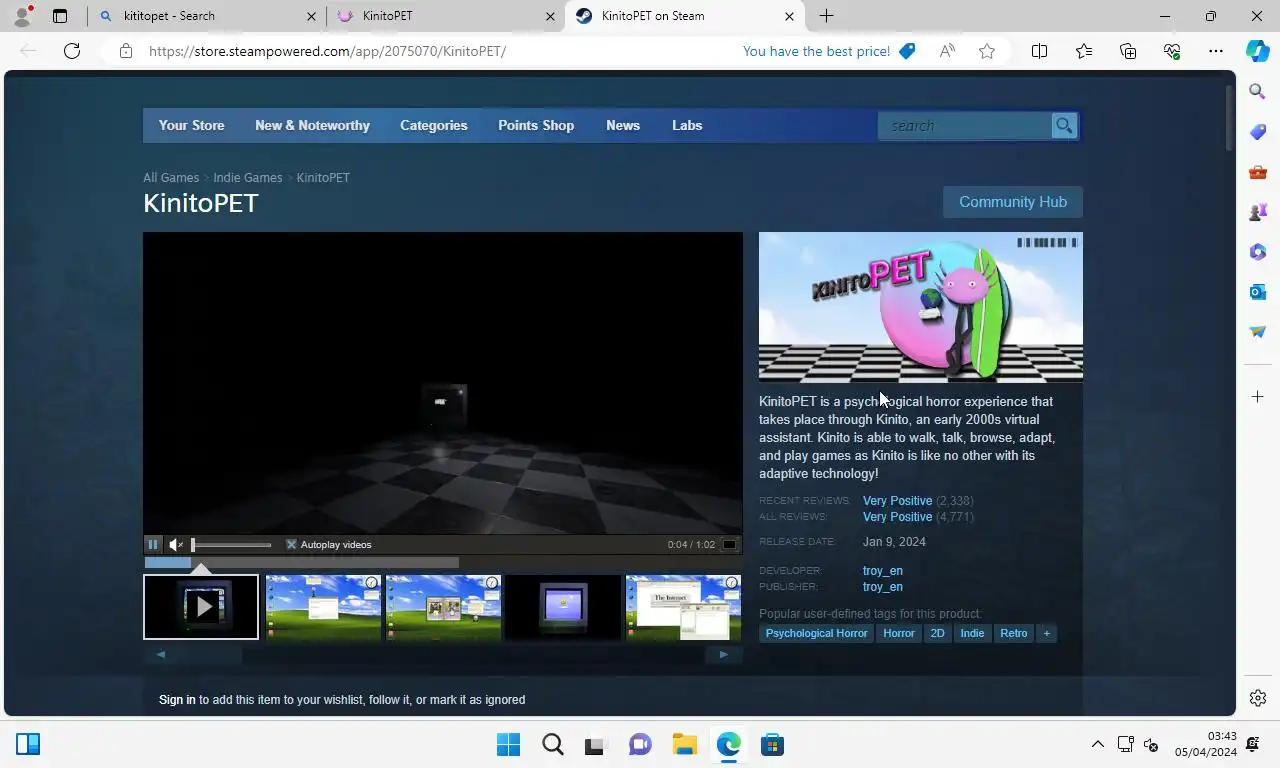Go to the Points Shop

point(536,125)
